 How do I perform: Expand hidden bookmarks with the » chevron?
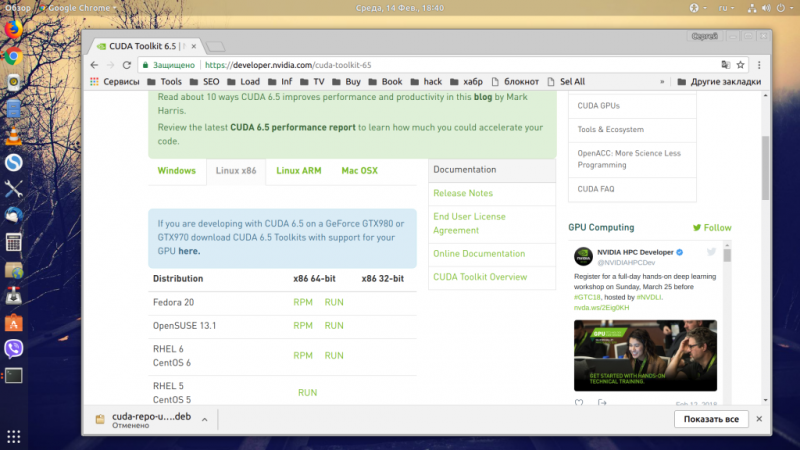click(662, 82)
